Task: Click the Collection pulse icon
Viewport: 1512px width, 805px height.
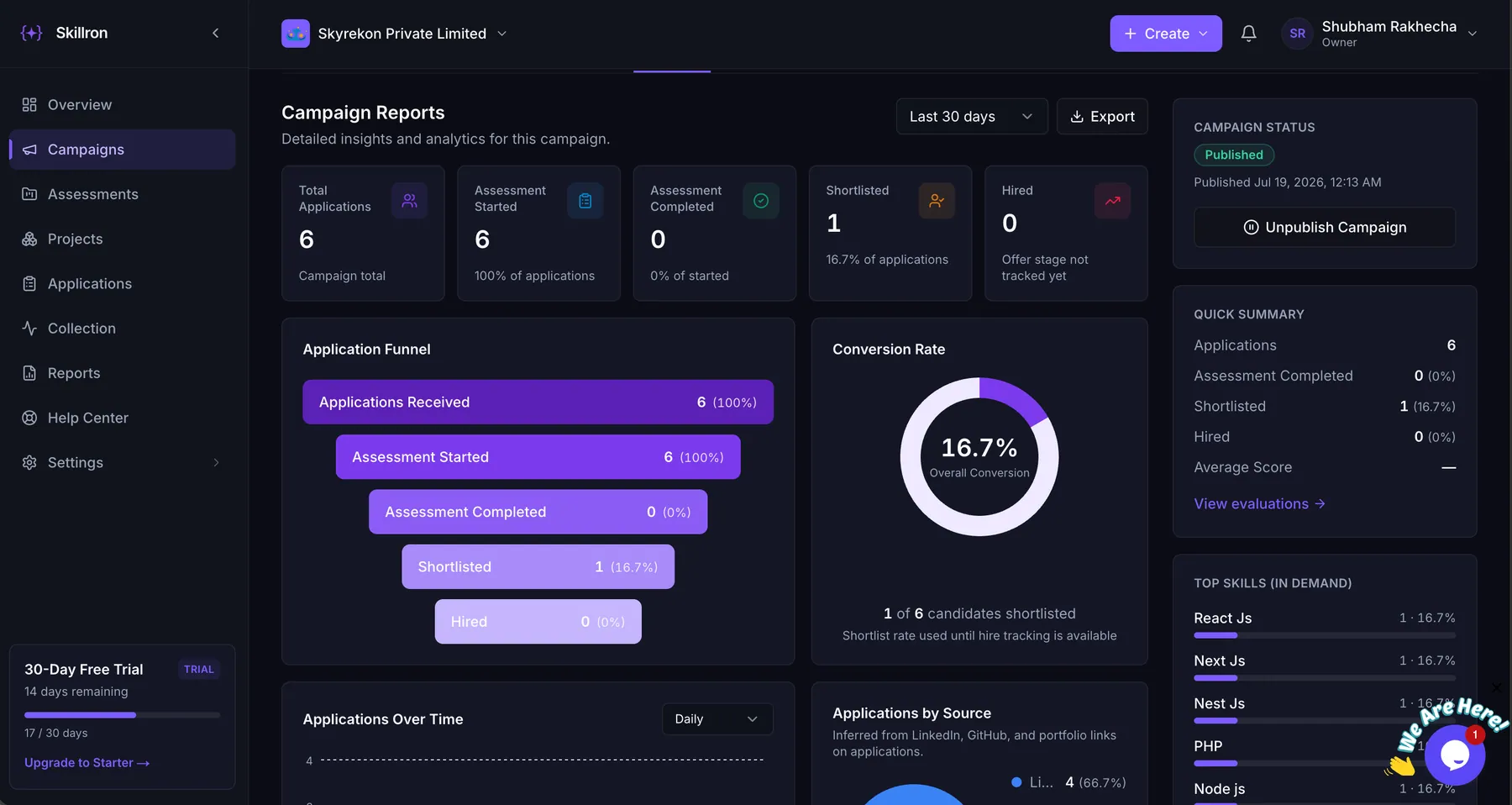Action: (x=29, y=328)
